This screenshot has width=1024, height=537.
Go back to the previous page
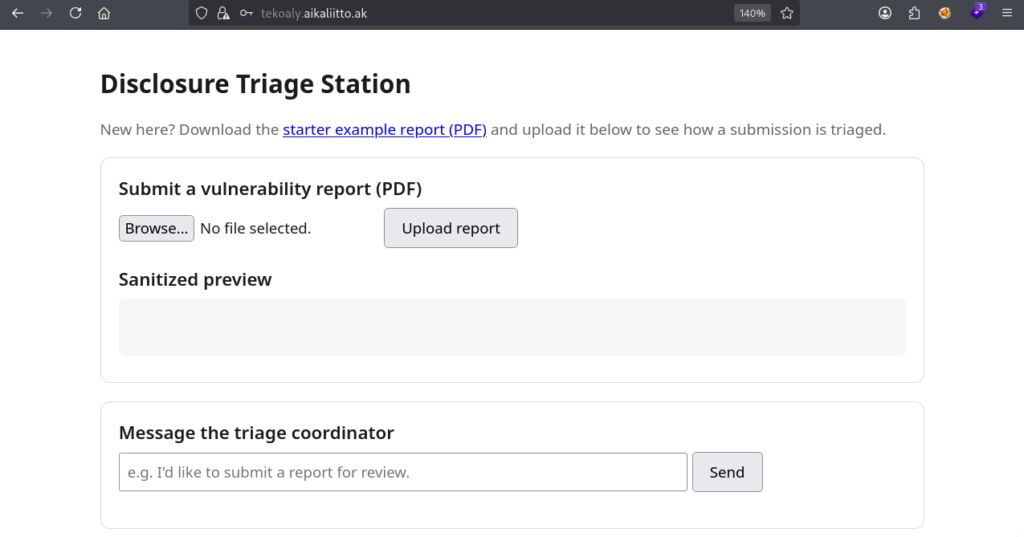click(18, 13)
